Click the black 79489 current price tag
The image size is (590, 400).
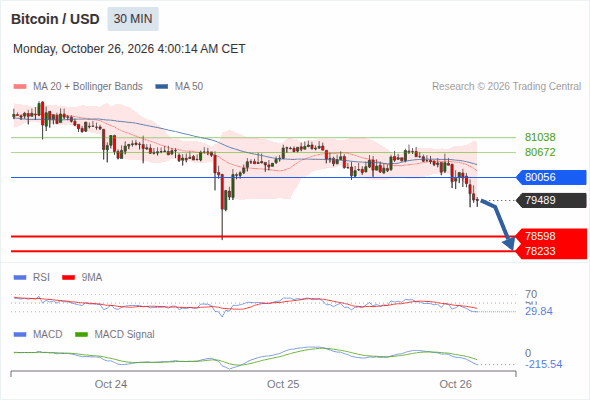pyautogui.click(x=551, y=200)
